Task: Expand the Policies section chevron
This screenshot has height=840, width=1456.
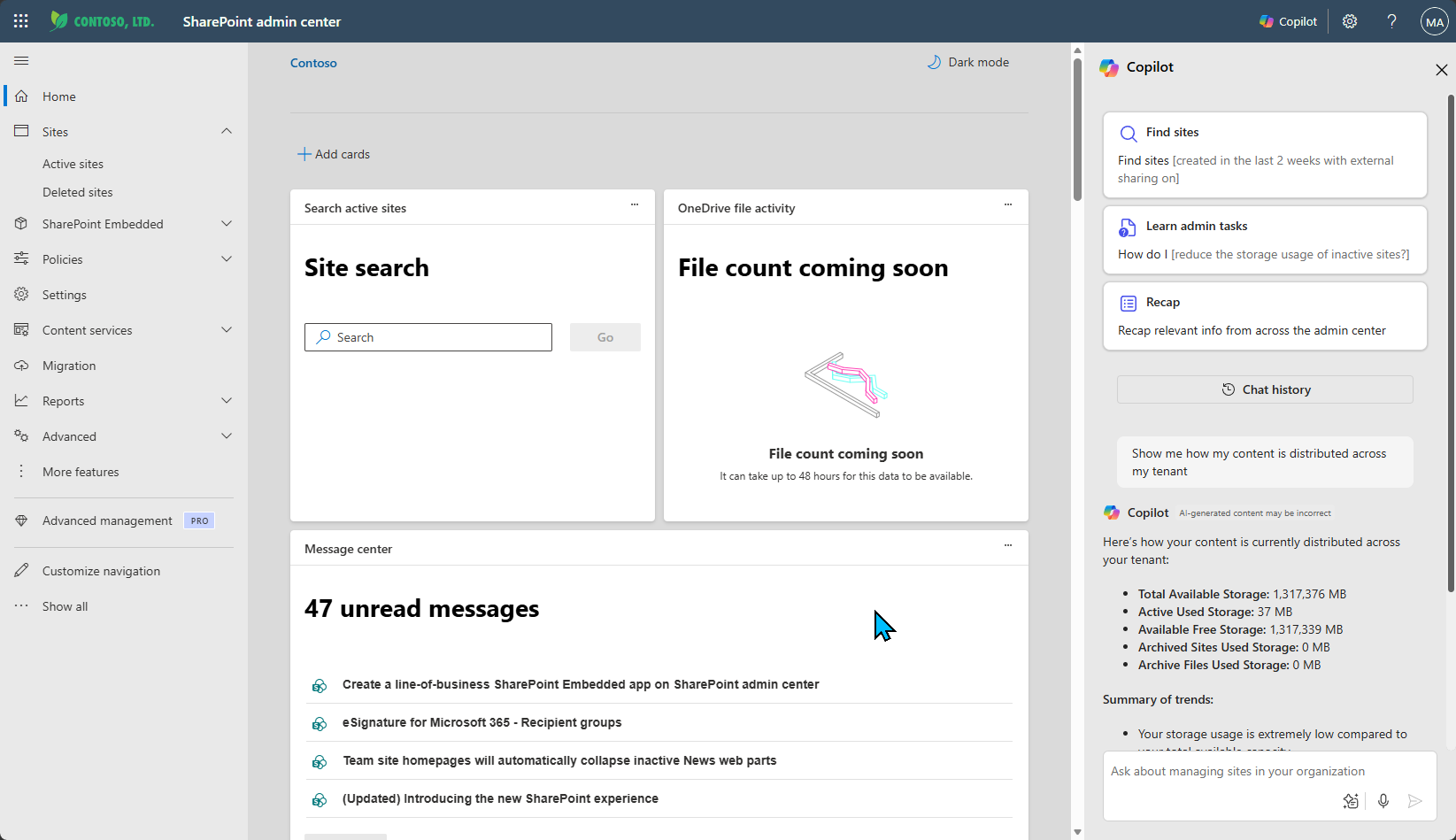Action: point(227,258)
